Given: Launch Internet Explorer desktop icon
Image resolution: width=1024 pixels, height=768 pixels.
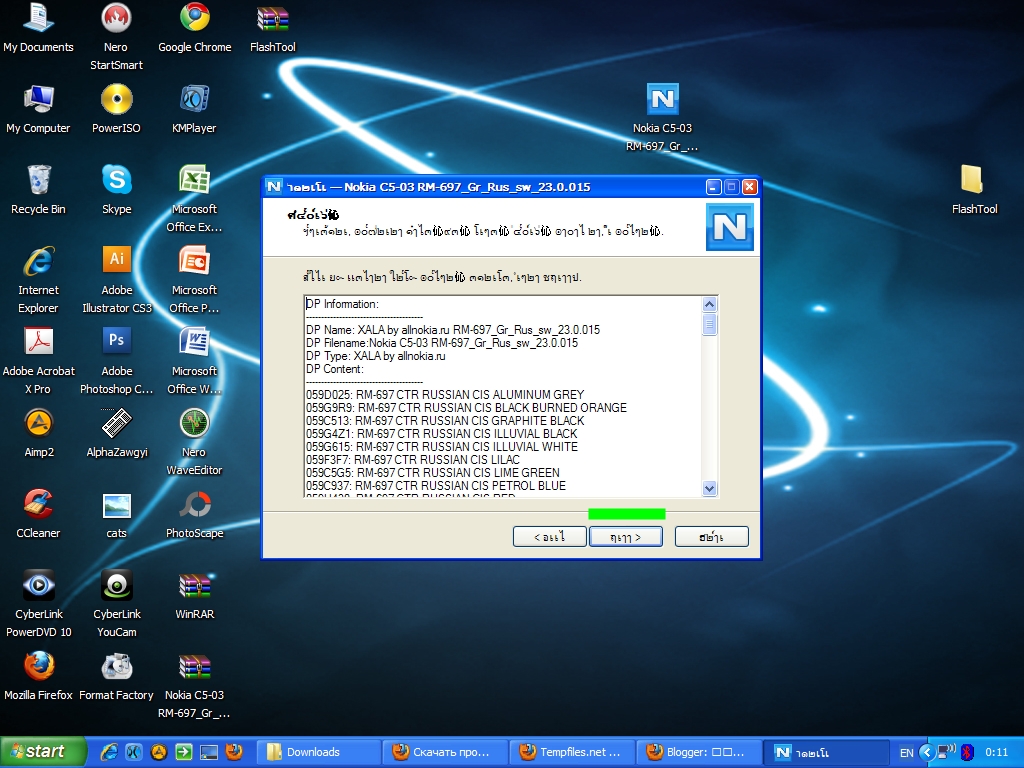Looking at the screenshot, I should pyautogui.click(x=38, y=280).
